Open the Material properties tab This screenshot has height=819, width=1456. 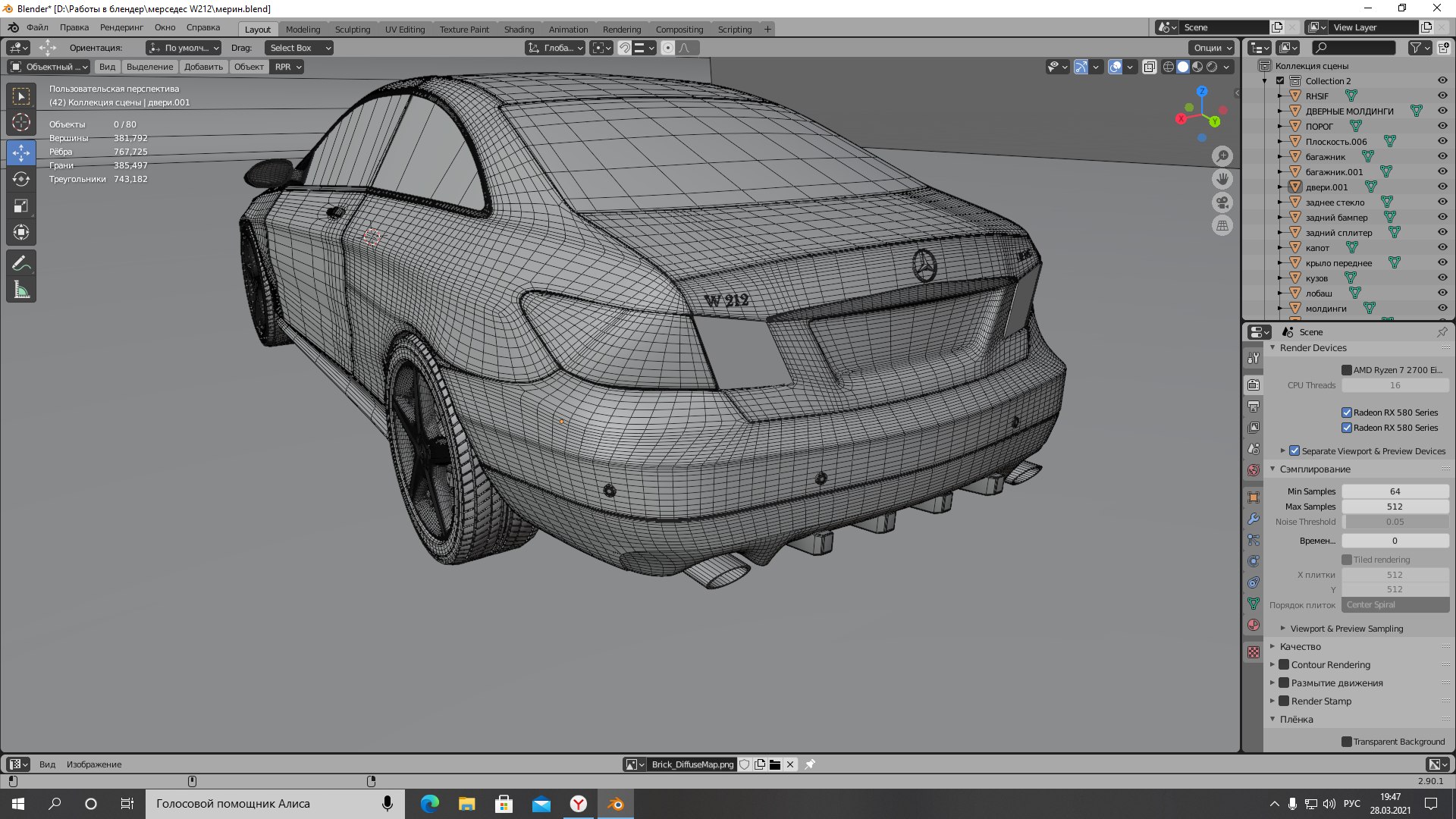[1254, 625]
